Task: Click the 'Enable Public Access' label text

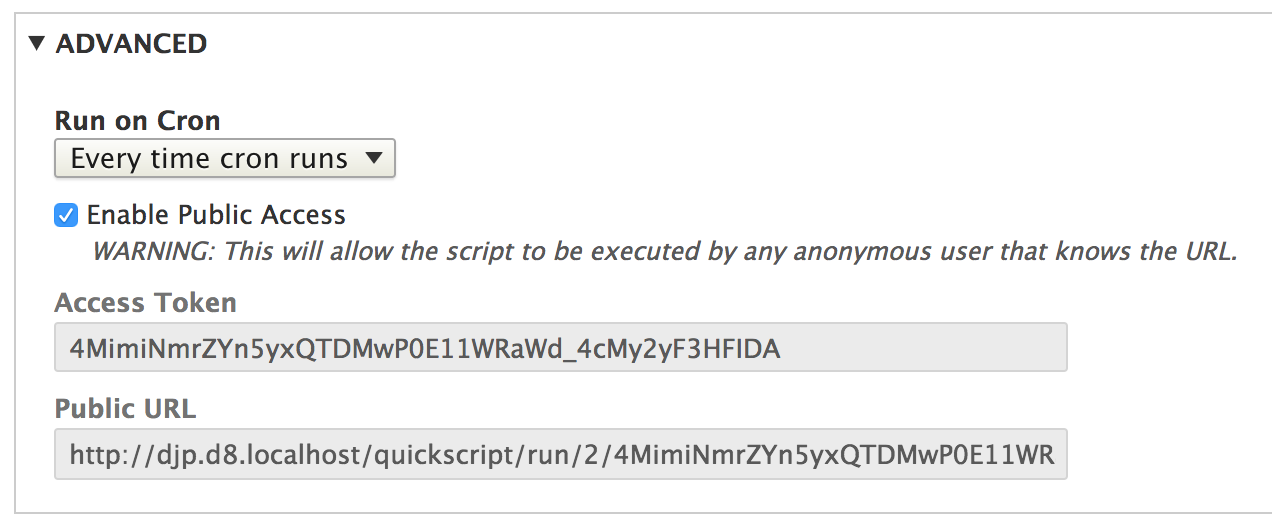Action: pos(216,214)
